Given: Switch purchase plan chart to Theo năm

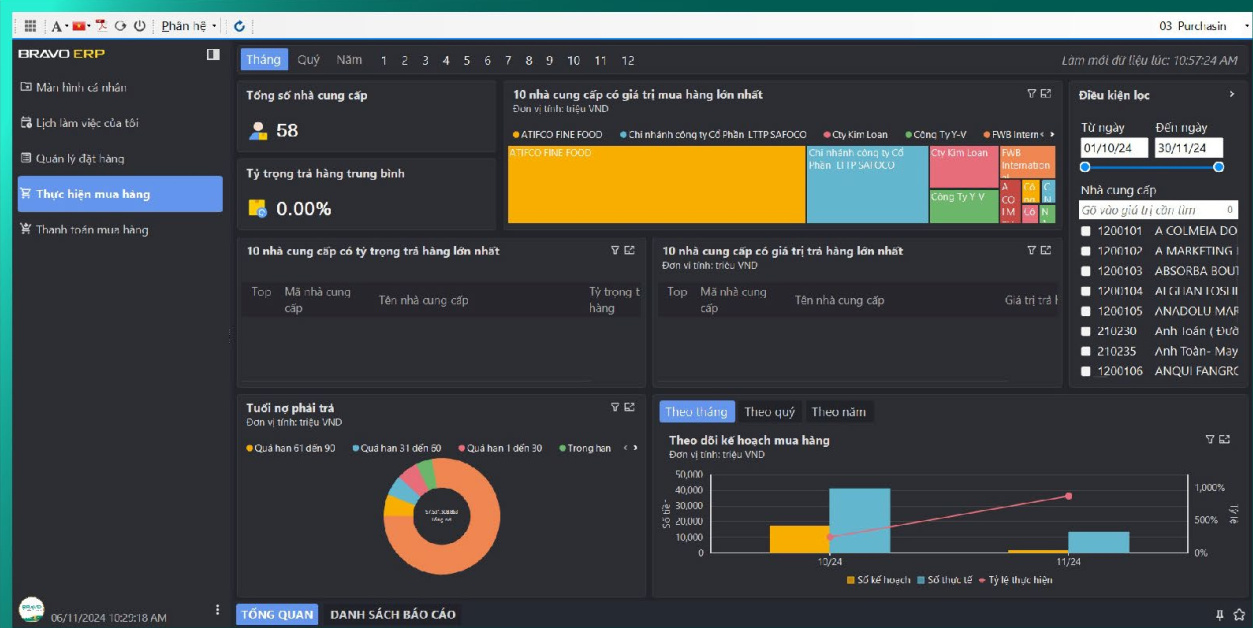Looking at the screenshot, I should point(839,412).
